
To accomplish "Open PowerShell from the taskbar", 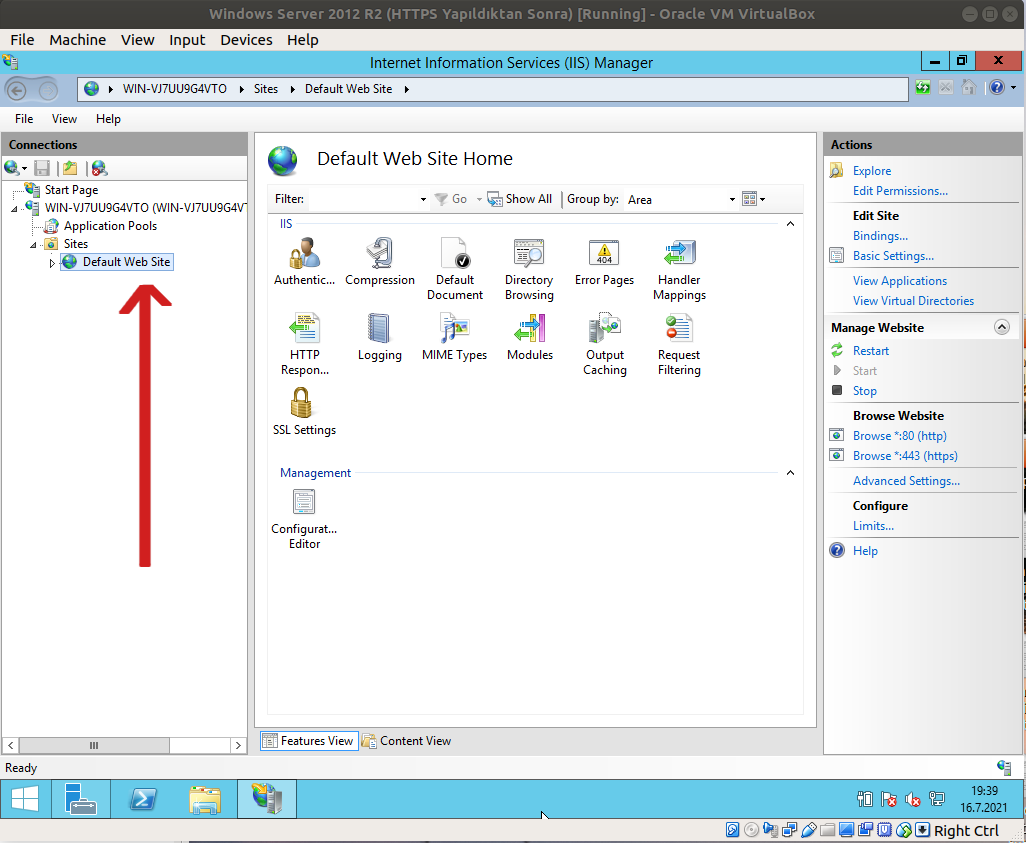I will pos(143,799).
